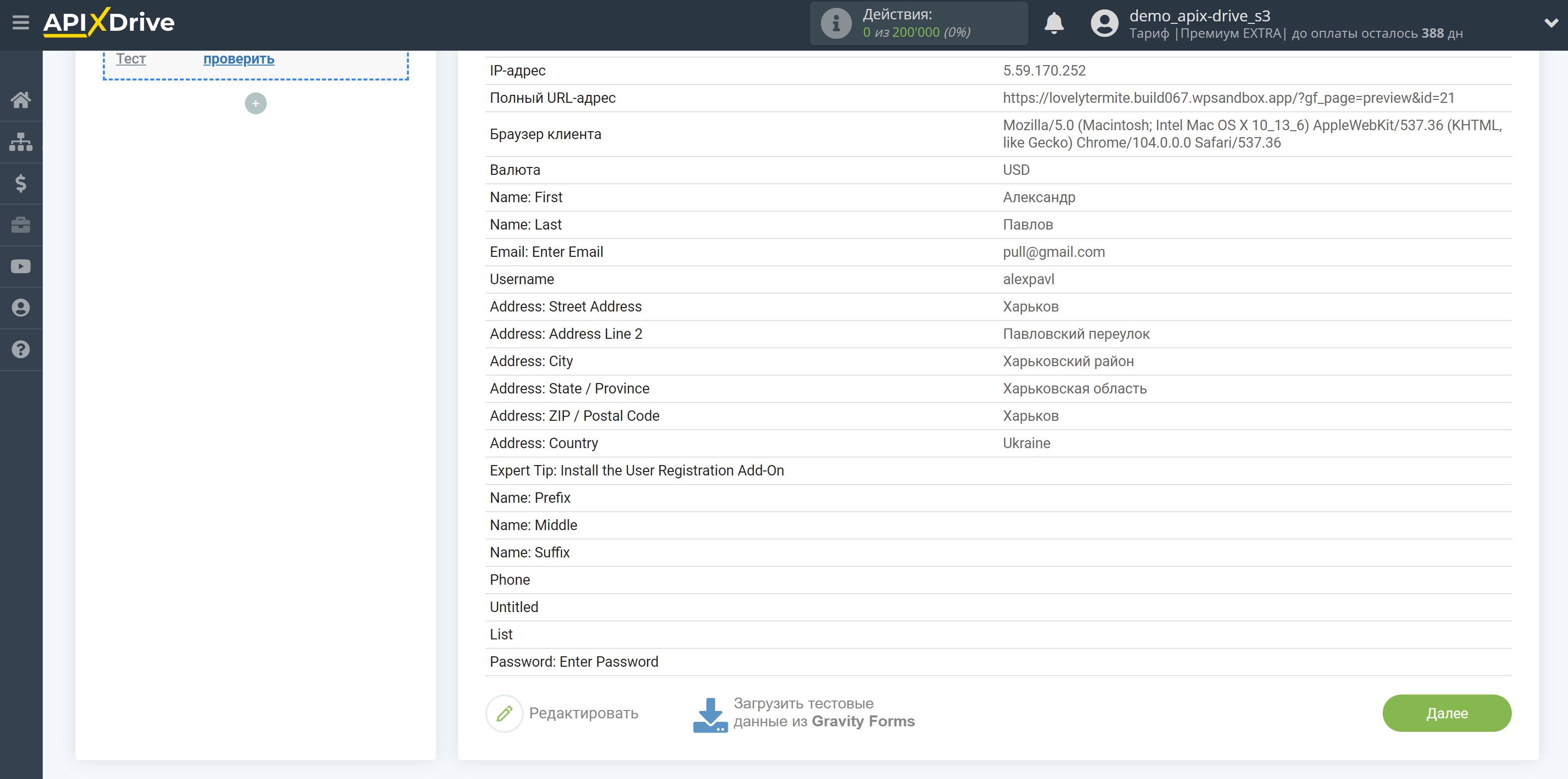The height and width of the screenshot is (779, 1568).
Task: Select the Mozilla browser client value
Action: coord(1252,134)
